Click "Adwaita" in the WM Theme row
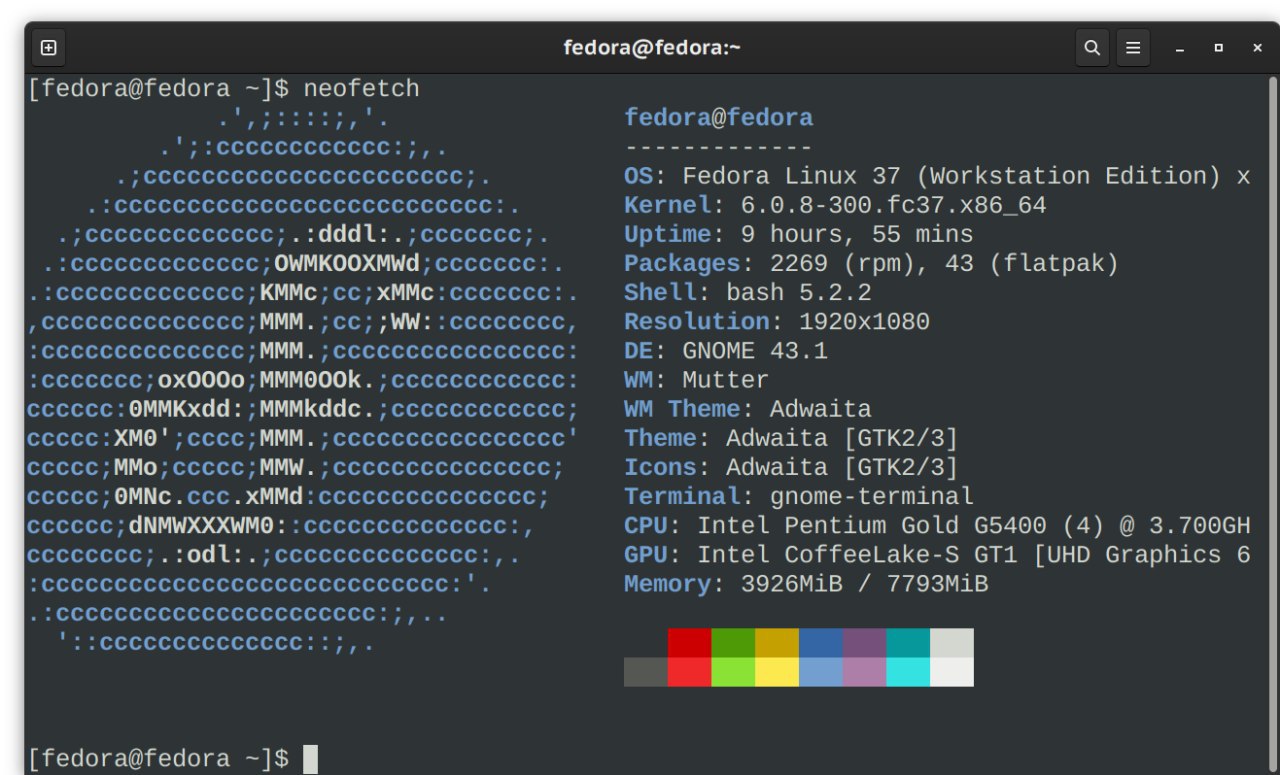 821,410
